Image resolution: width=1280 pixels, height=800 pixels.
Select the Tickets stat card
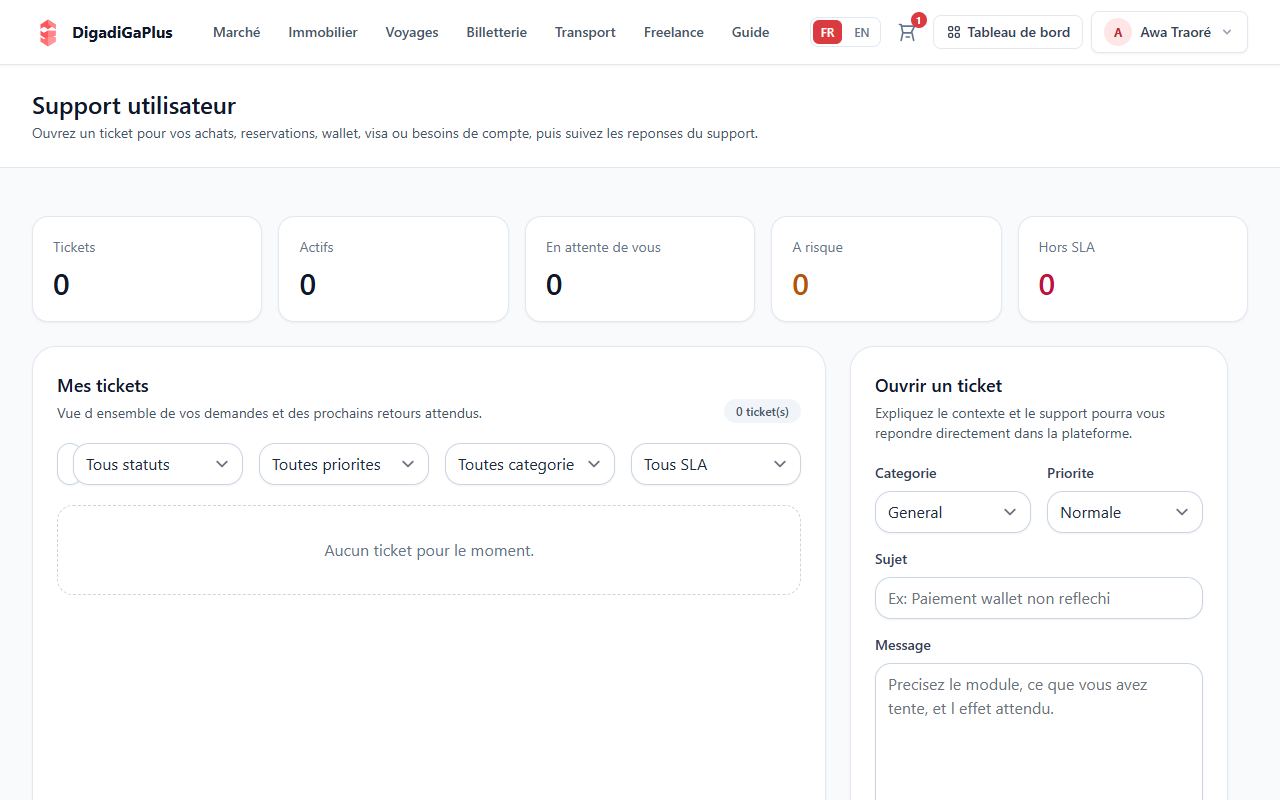pyautogui.click(x=147, y=269)
